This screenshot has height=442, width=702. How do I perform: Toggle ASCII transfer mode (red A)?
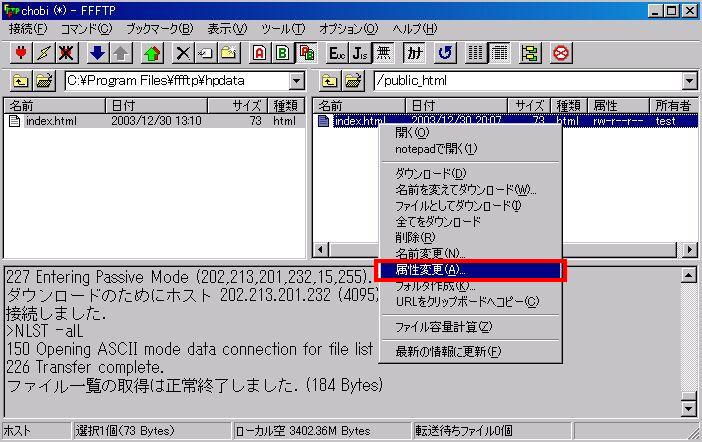click(260, 53)
